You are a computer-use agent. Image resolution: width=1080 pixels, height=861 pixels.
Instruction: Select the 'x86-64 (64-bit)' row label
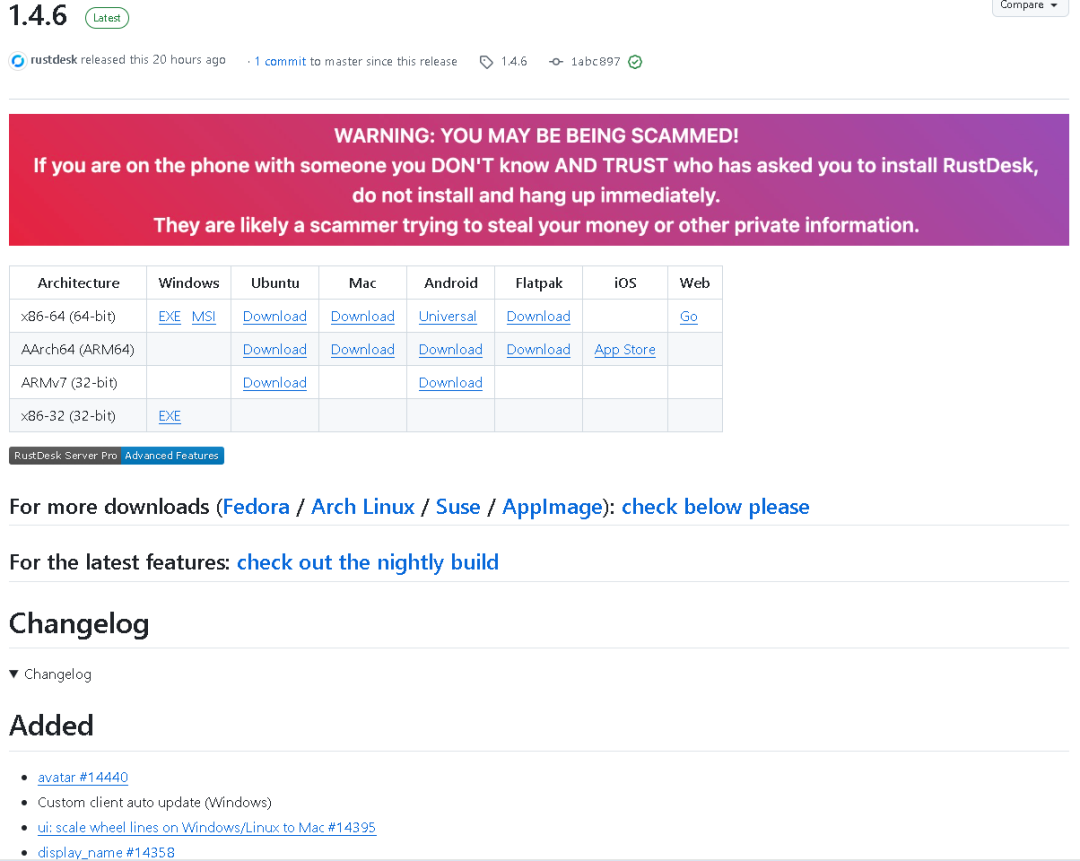pos(68,316)
